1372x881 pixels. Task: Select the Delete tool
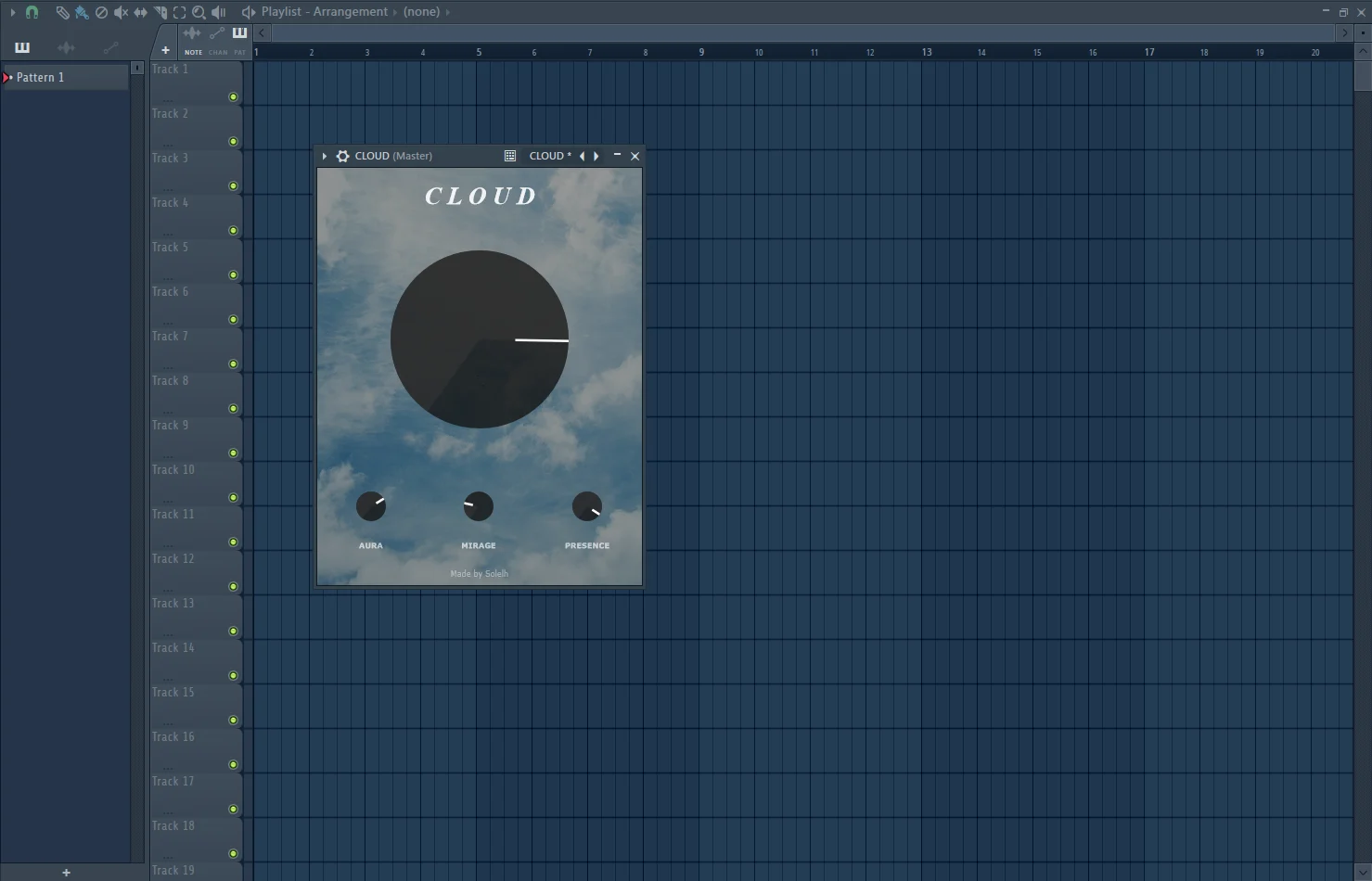tap(101, 12)
